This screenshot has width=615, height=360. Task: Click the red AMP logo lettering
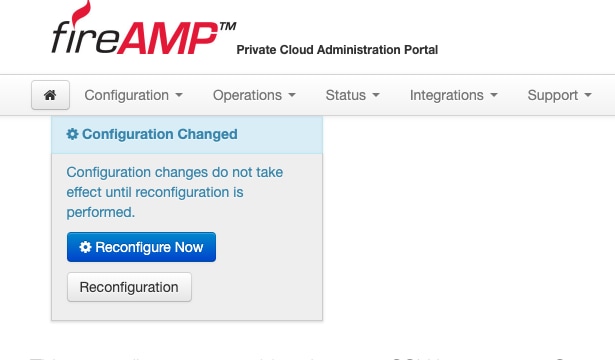coord(167,38)
